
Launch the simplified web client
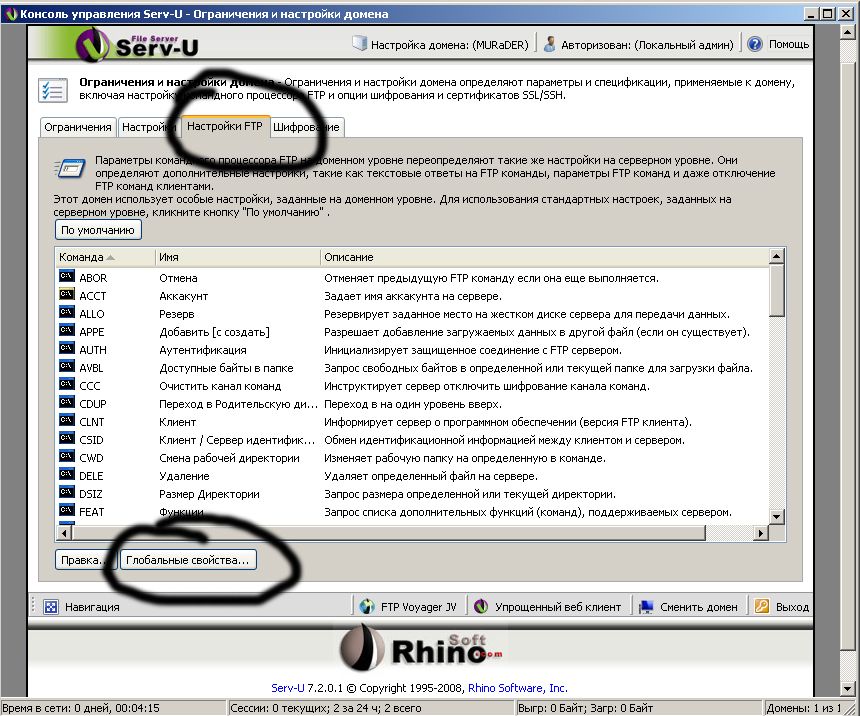(548, 606)
